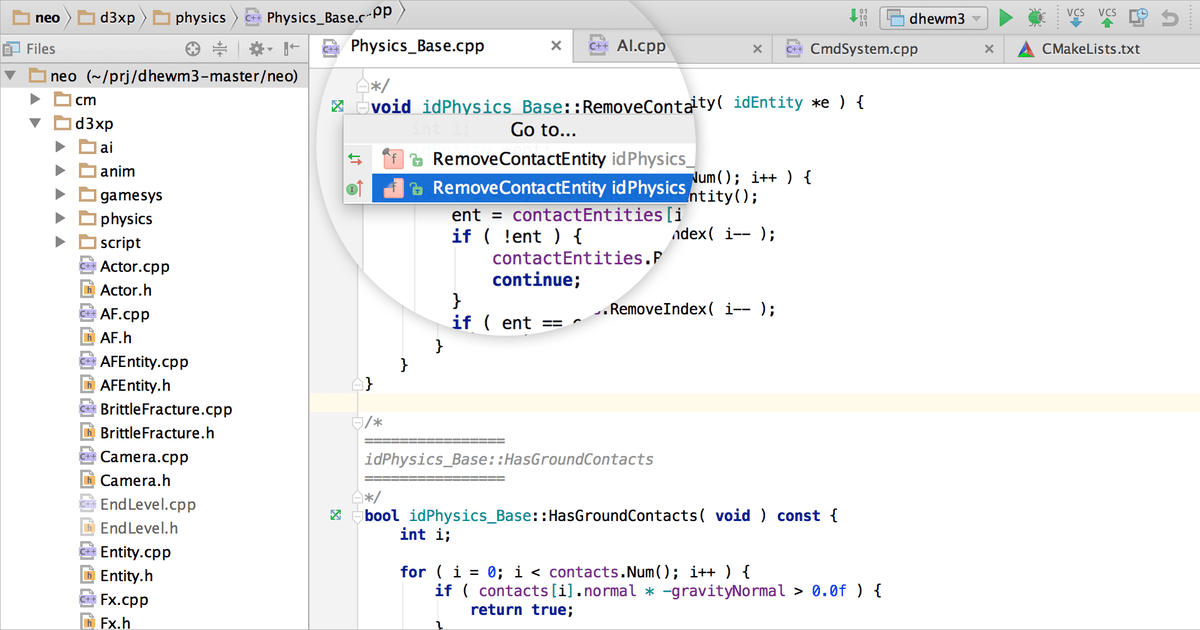
Task: Click the VCS commit changes icon
Action: click(1107, 17)
